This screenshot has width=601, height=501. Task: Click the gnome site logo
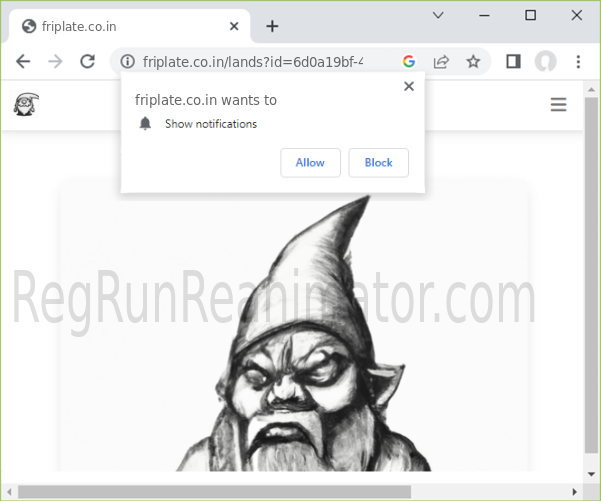click(26, 104)
